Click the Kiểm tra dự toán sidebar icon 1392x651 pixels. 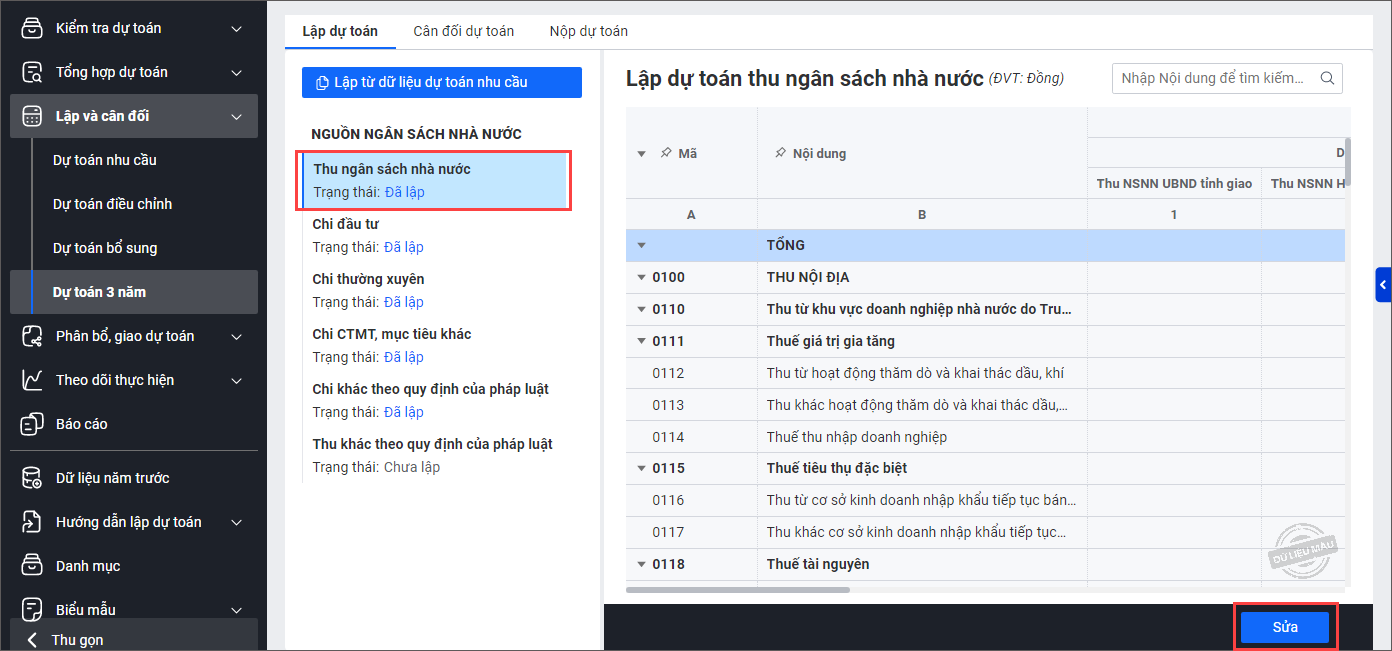pos(32,28)
